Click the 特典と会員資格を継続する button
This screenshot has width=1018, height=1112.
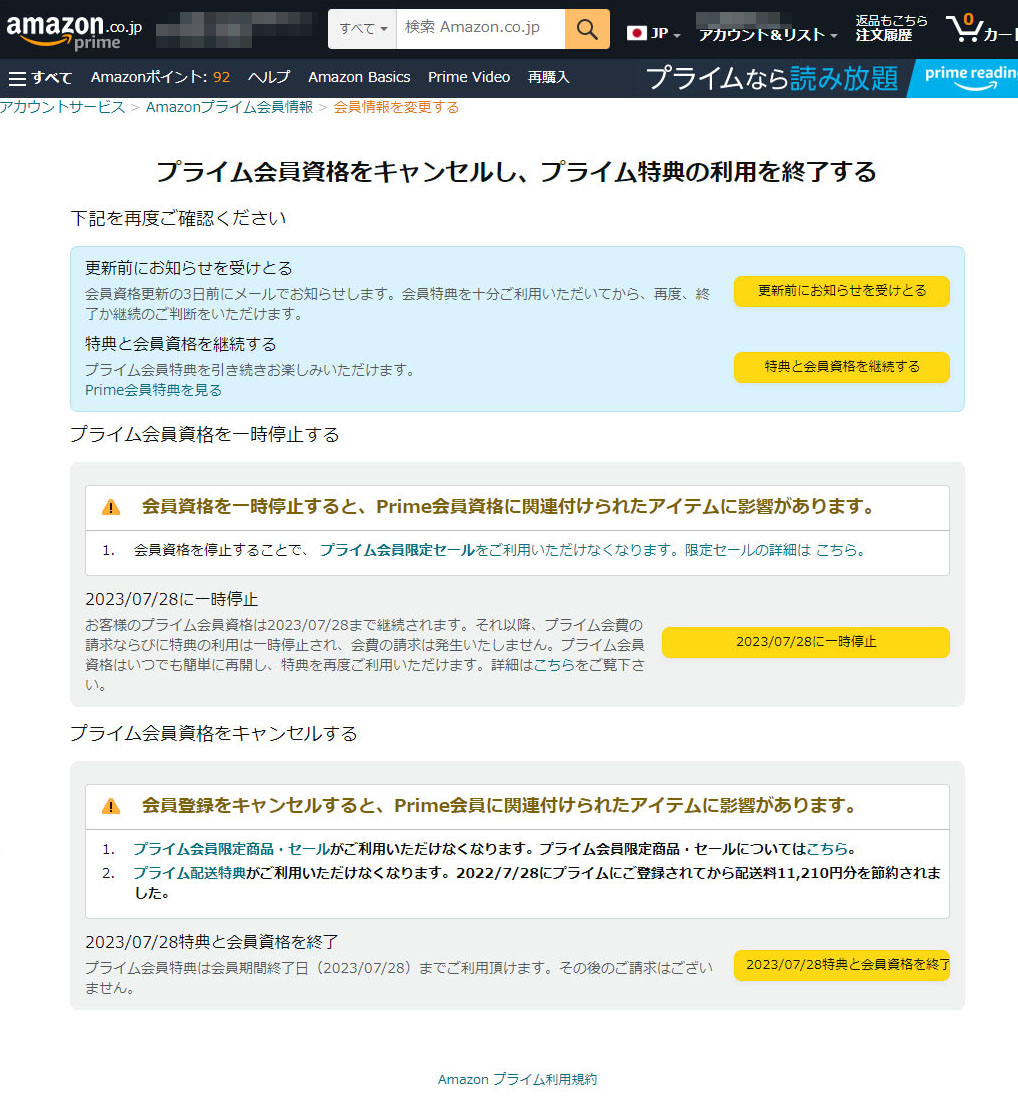point(841,367)
